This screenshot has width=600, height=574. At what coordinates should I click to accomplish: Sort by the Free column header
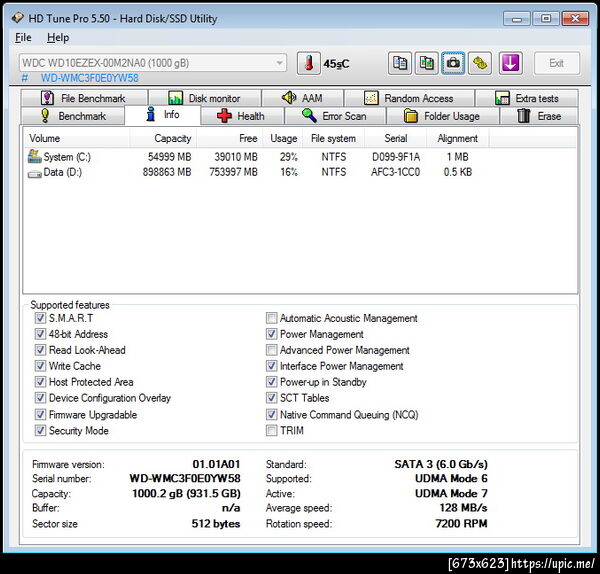tap(230, 139)
